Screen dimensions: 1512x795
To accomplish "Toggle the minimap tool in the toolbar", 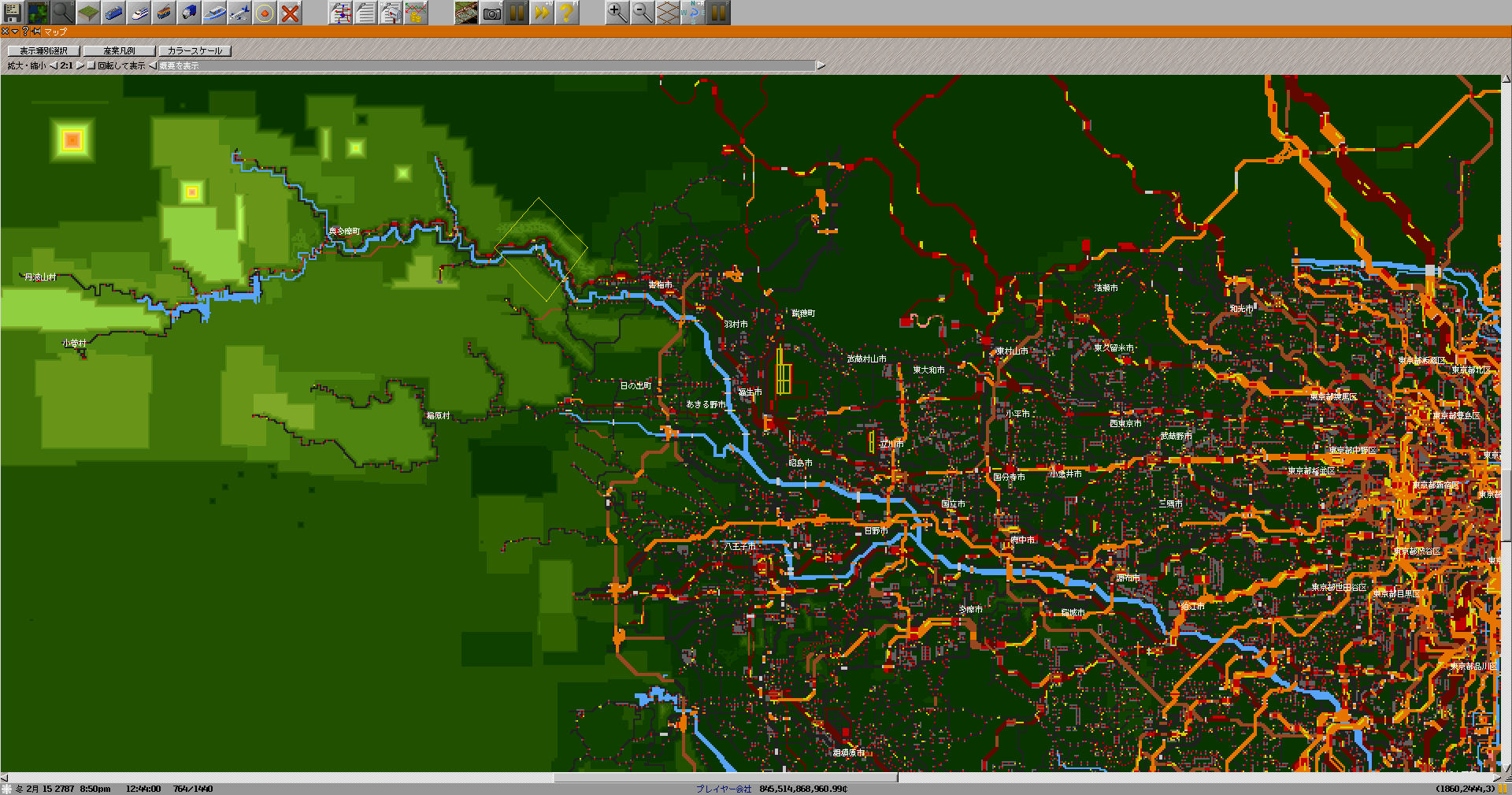I will (38, 13).
